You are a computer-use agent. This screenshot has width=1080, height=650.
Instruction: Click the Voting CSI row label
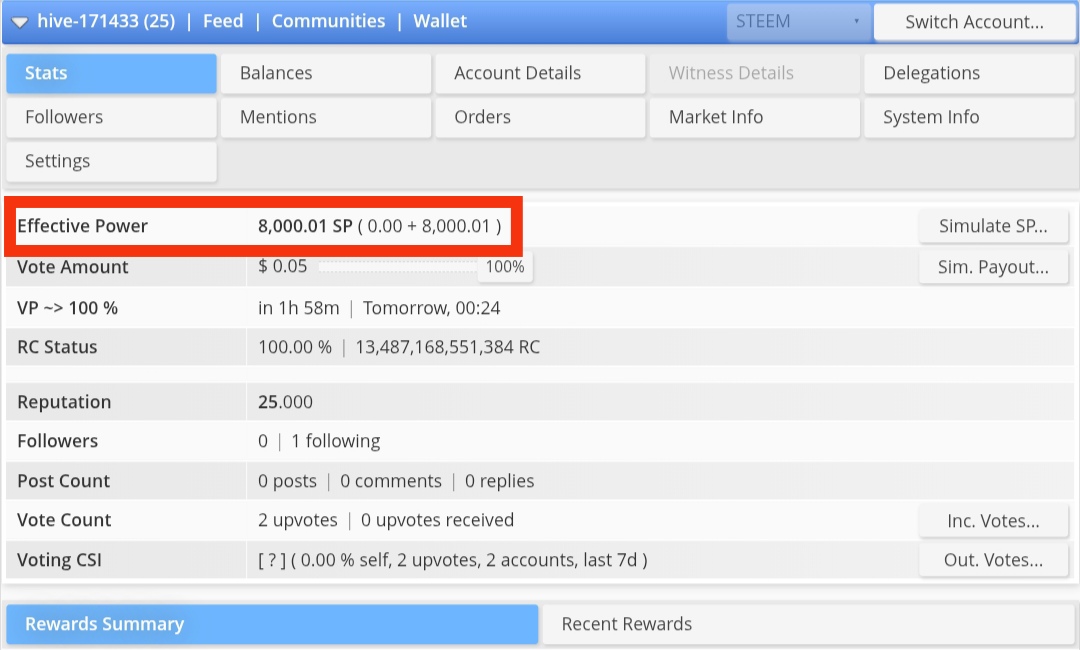point(59,560)
